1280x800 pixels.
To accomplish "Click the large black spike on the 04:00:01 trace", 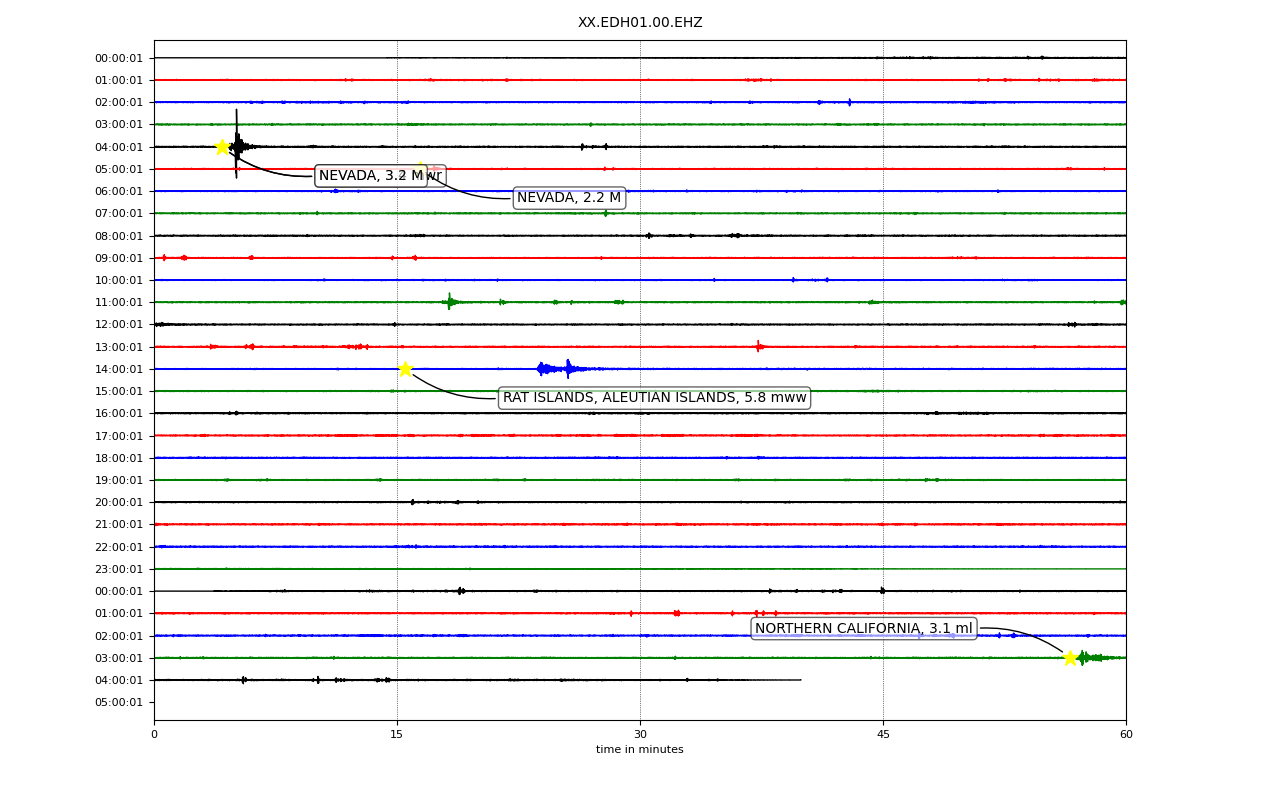I will tap(237, 144).
